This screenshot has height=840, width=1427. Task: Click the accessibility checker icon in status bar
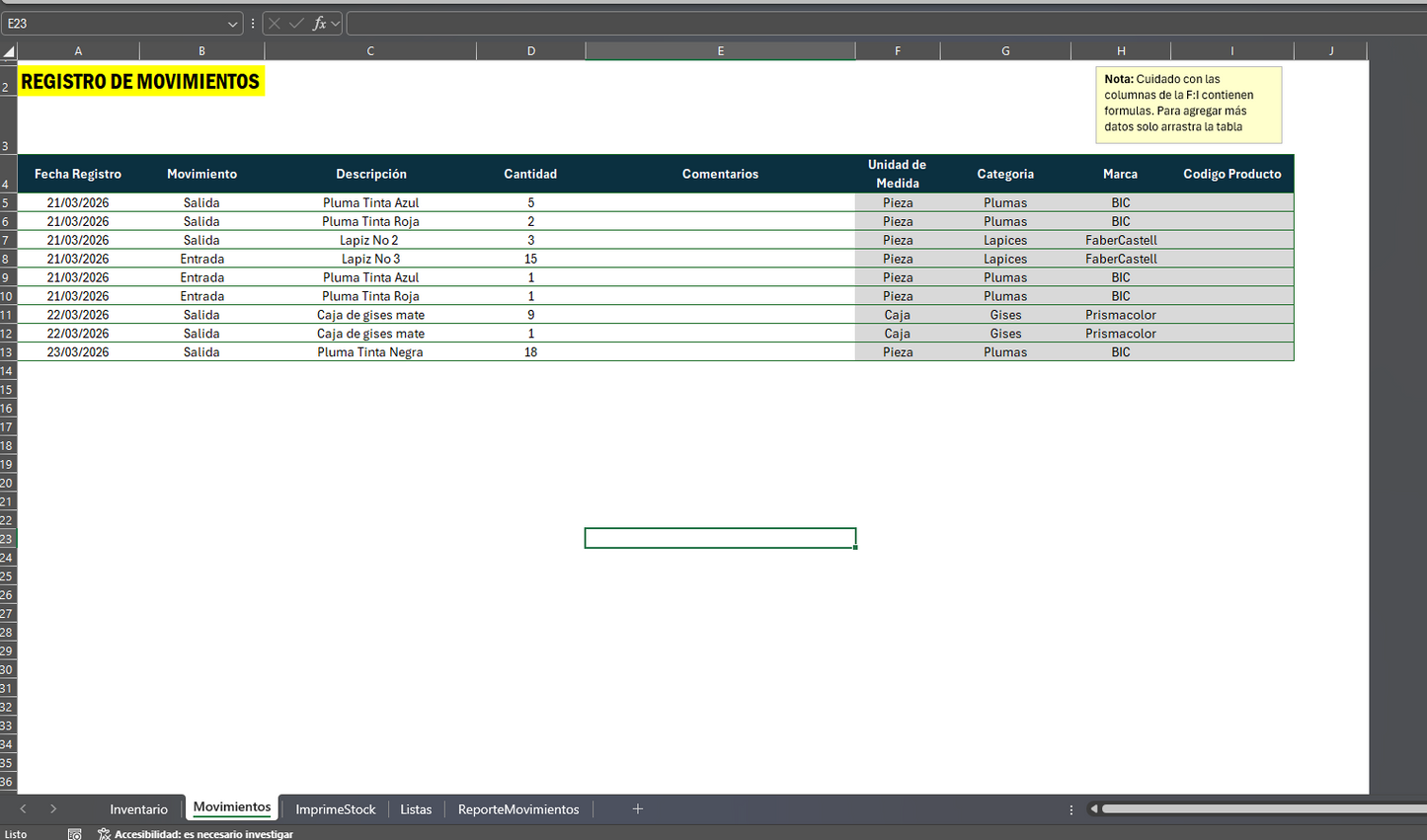(x=104, y=834)
